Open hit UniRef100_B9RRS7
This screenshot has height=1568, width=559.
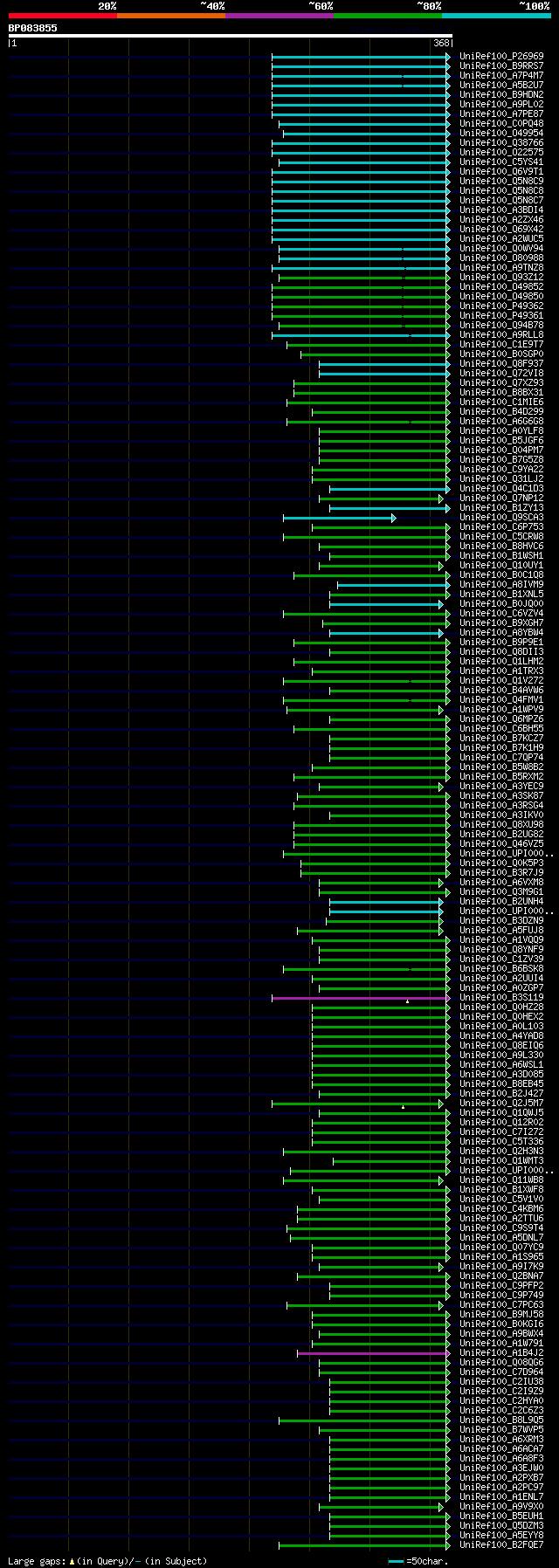pos(501,66)
